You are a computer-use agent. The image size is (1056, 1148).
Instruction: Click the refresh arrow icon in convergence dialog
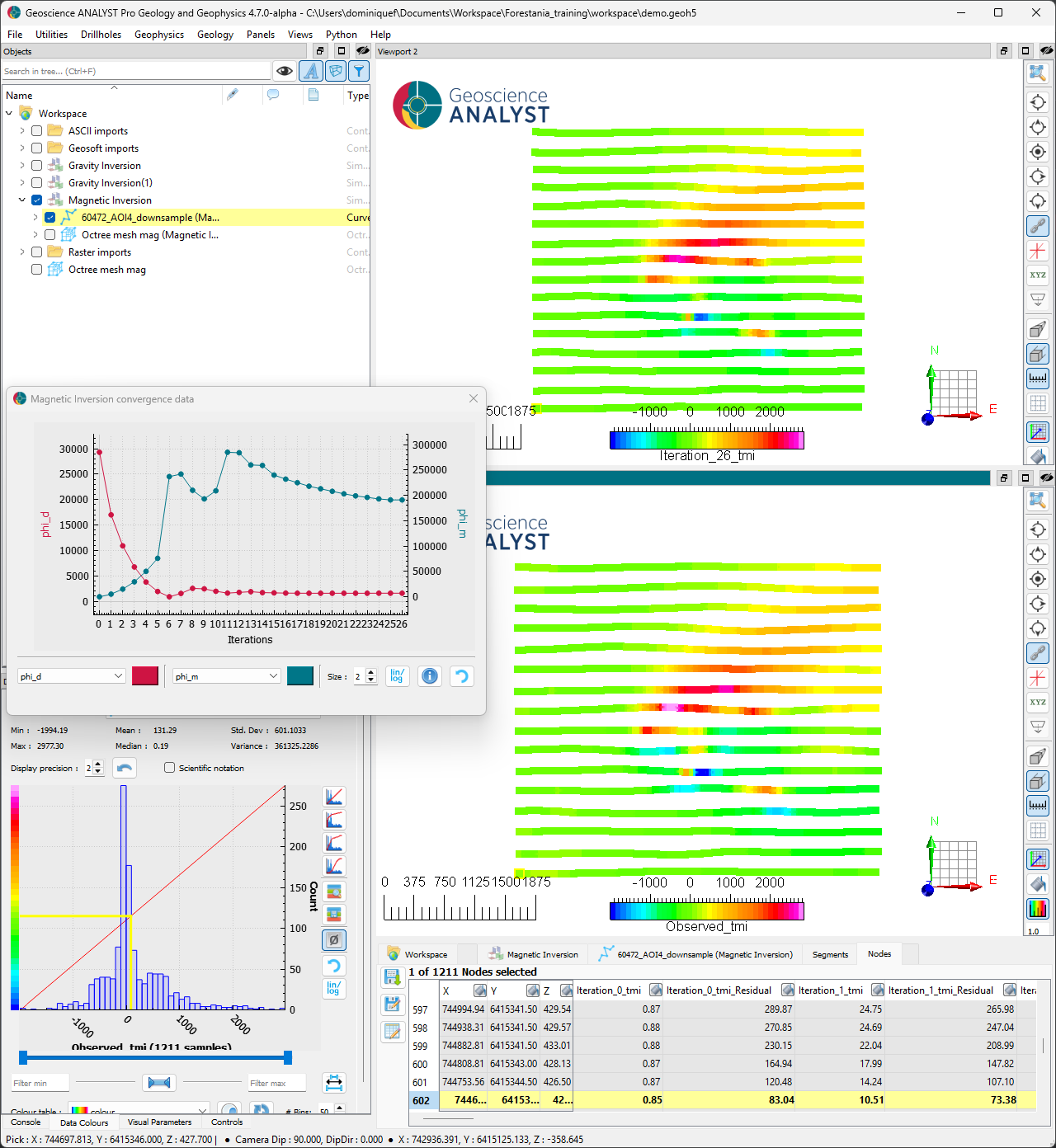click(x=462, y=676)
